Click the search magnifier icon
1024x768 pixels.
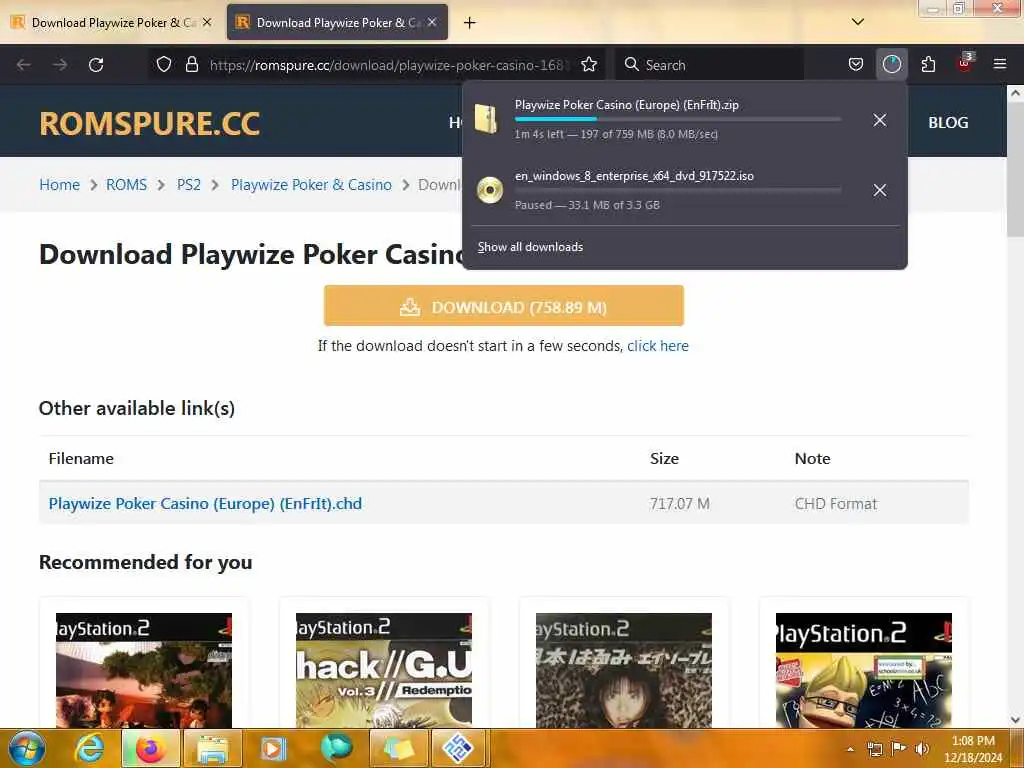pos(631,65)
